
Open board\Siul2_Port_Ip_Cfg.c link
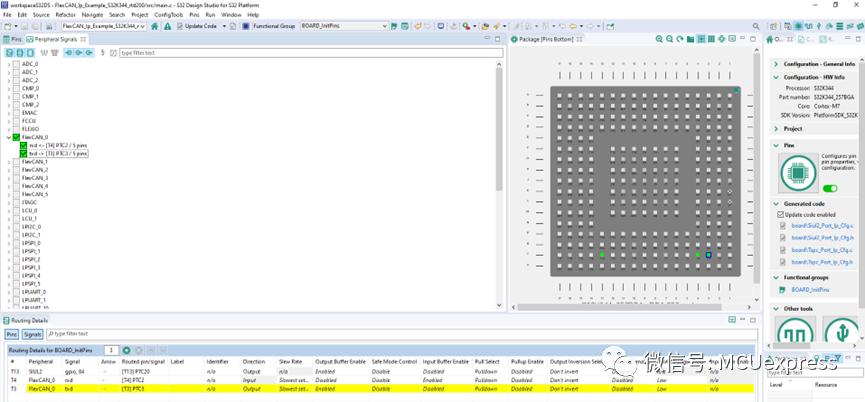tap(822, 226)
